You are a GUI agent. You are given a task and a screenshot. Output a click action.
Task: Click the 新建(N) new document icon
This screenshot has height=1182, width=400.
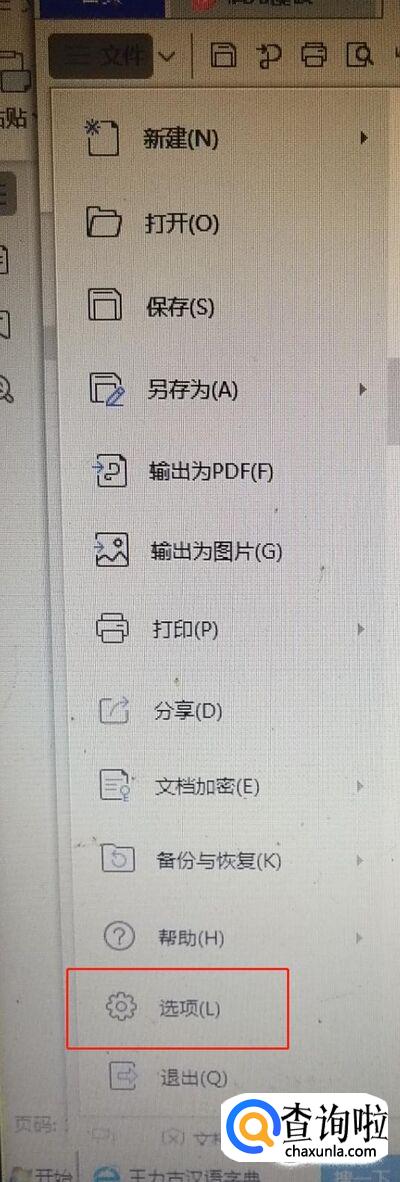102,139
